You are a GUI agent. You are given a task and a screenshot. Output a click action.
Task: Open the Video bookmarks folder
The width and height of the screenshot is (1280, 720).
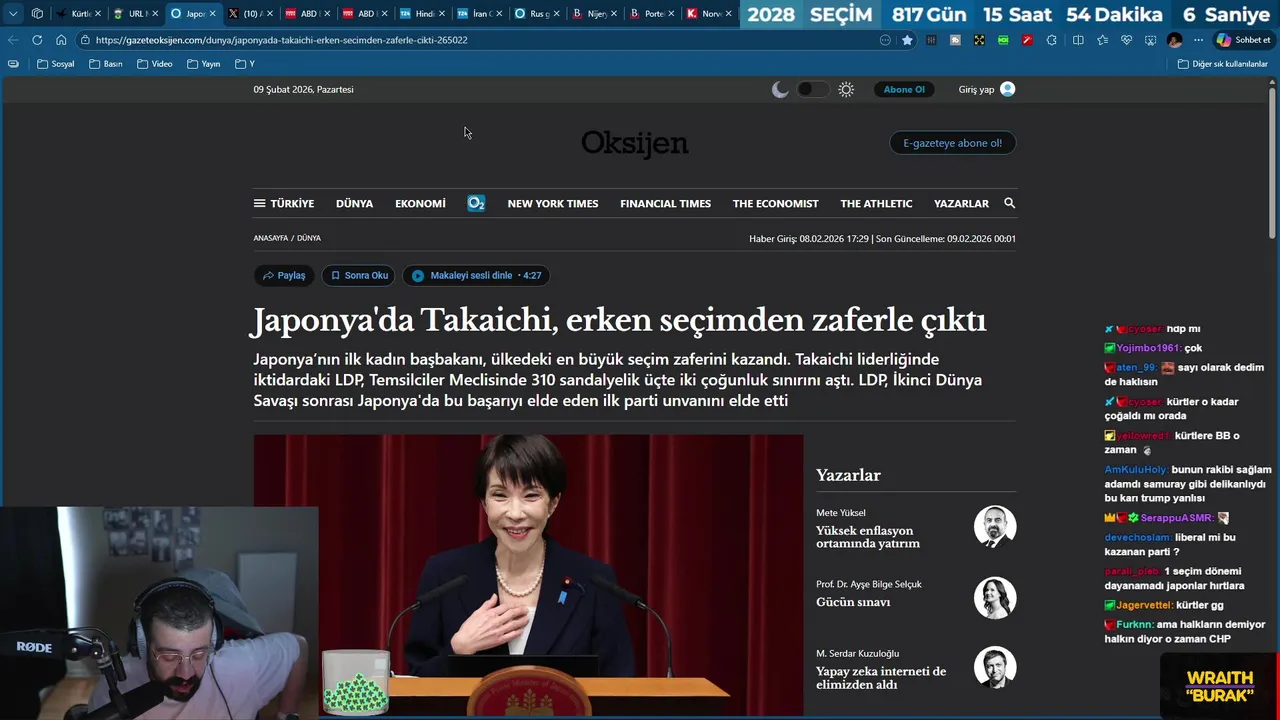click(x=155, y=64)
